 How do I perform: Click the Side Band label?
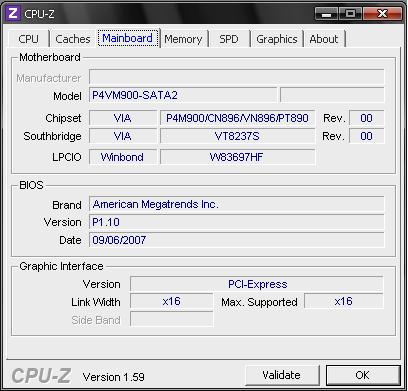pos(96,320)
